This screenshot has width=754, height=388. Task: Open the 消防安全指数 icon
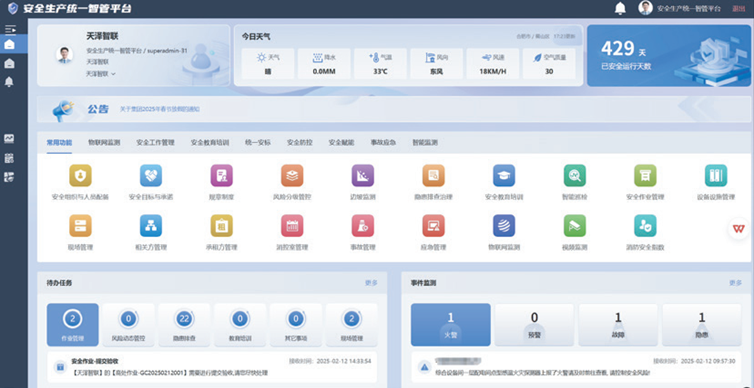tap(645, 225)
